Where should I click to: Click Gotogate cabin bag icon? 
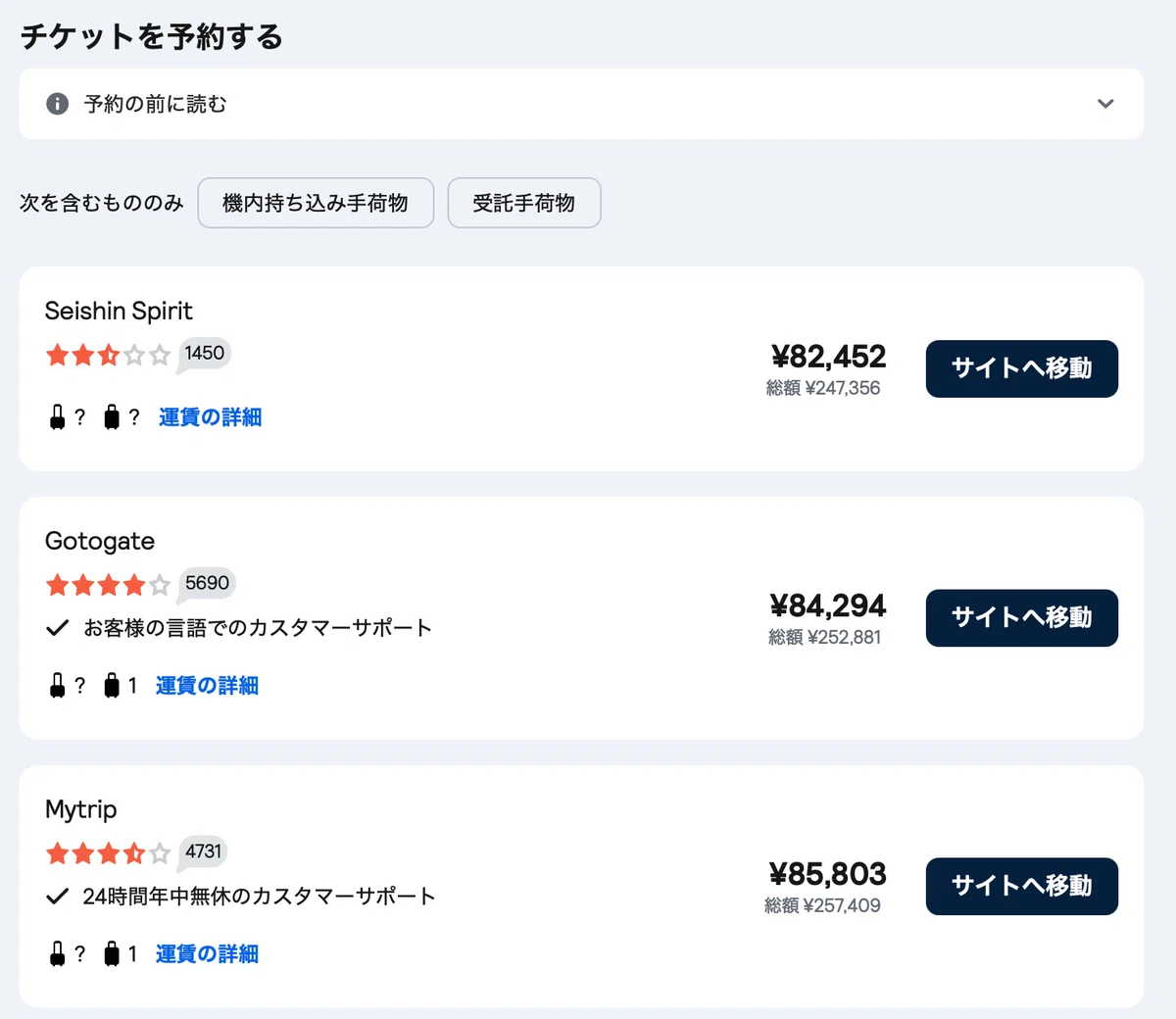pyautogui.click(x=58, y=686)
